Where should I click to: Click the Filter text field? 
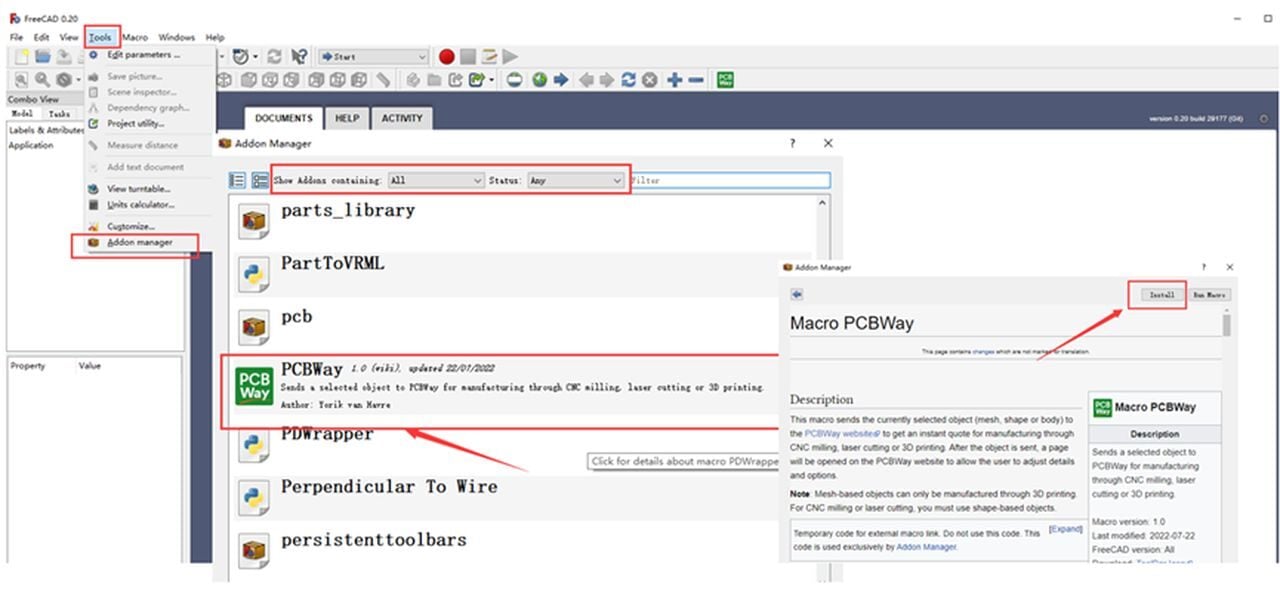click(x=729, y=181)
